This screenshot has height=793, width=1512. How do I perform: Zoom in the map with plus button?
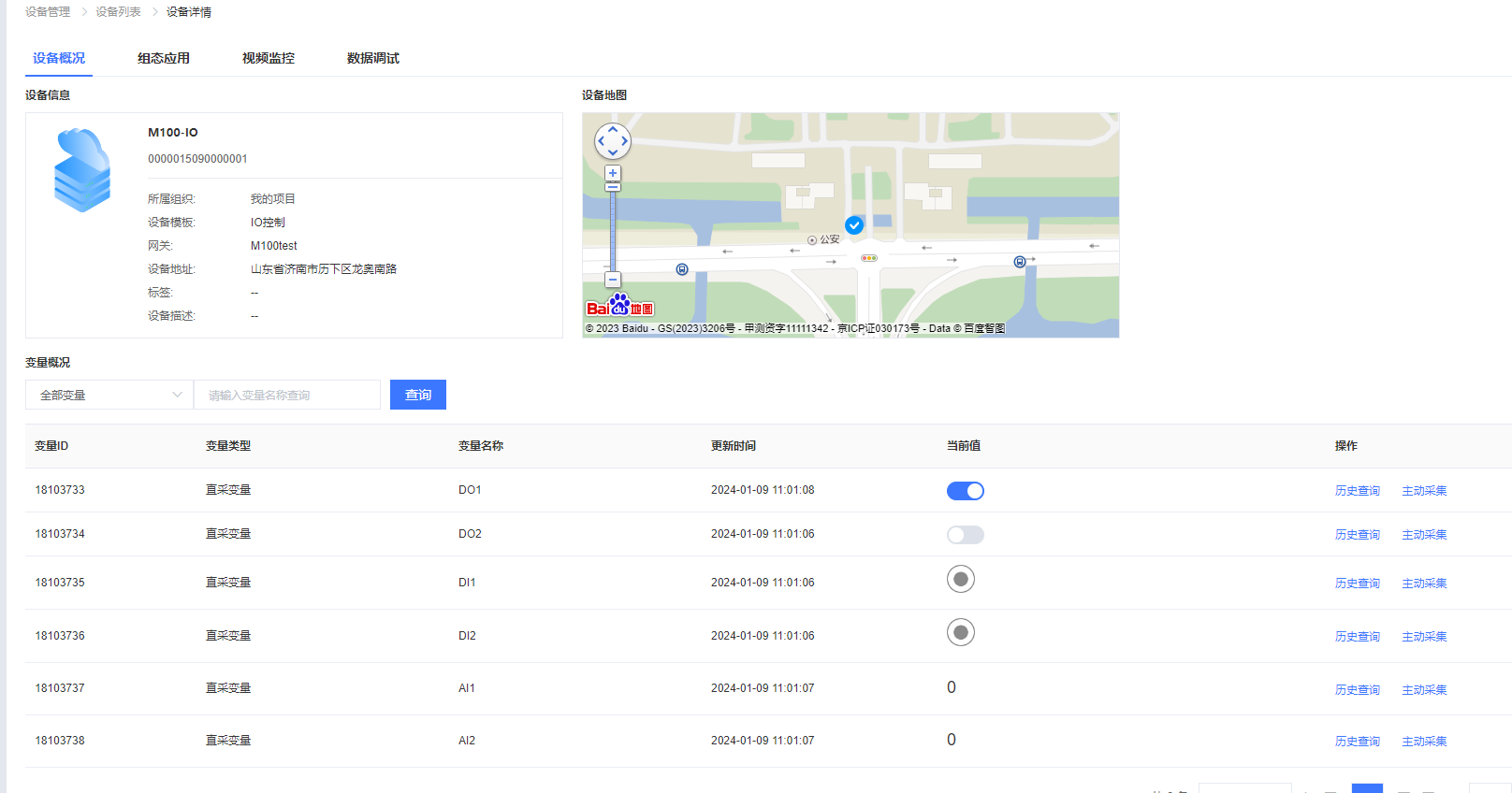click(613, 173)
